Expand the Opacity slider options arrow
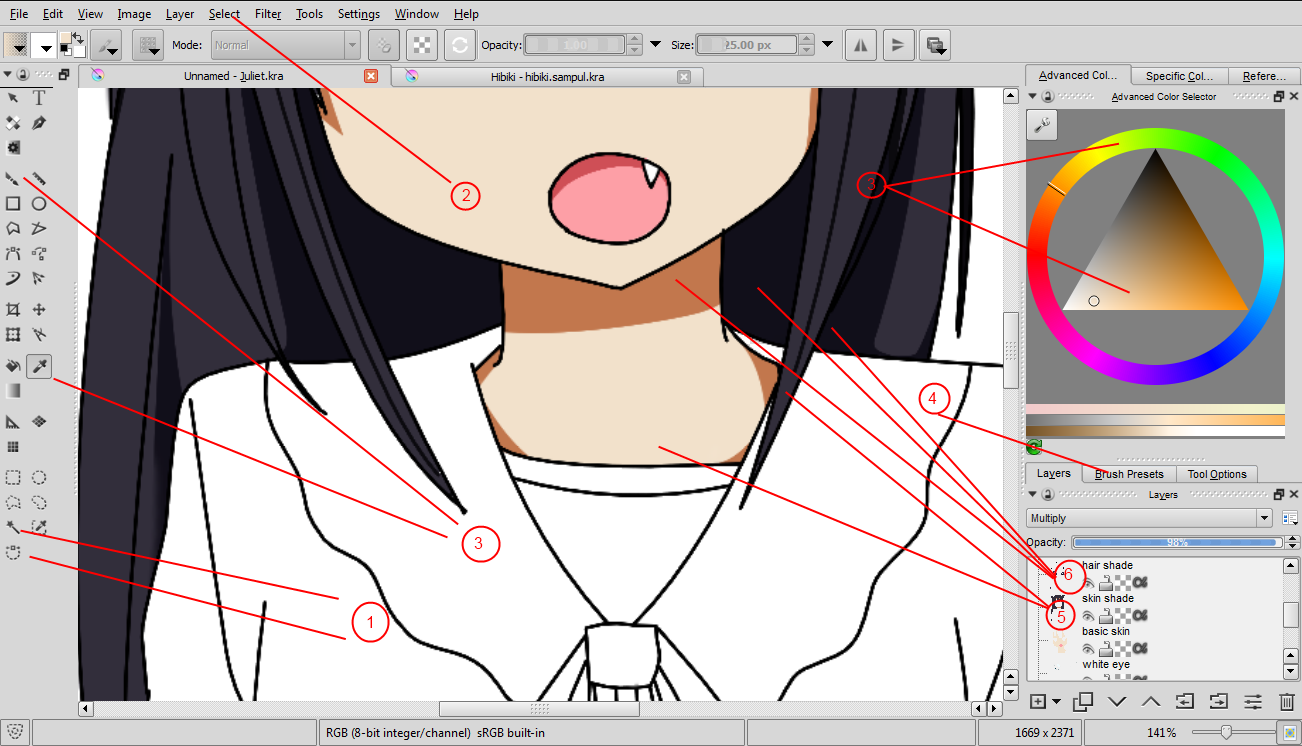The height and width of the screenshot is (746, 1302). [x=656, y=44]
